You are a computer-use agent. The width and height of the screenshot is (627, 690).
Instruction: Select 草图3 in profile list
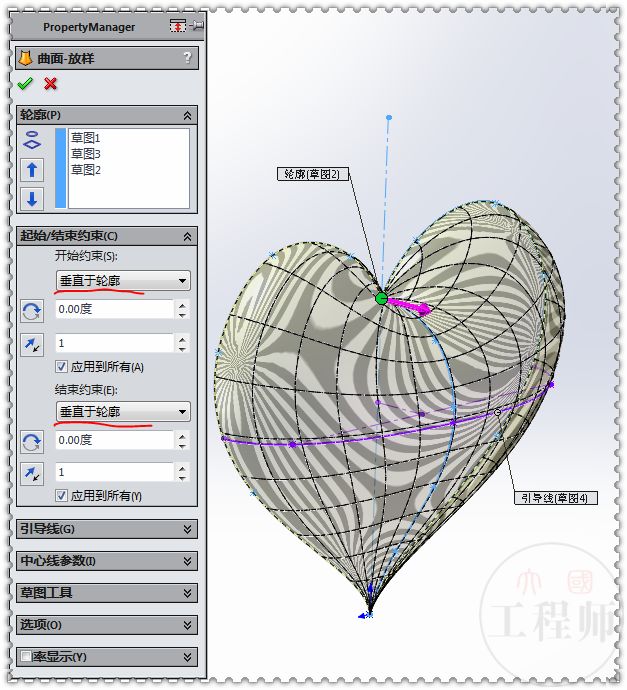pos(86,154)
